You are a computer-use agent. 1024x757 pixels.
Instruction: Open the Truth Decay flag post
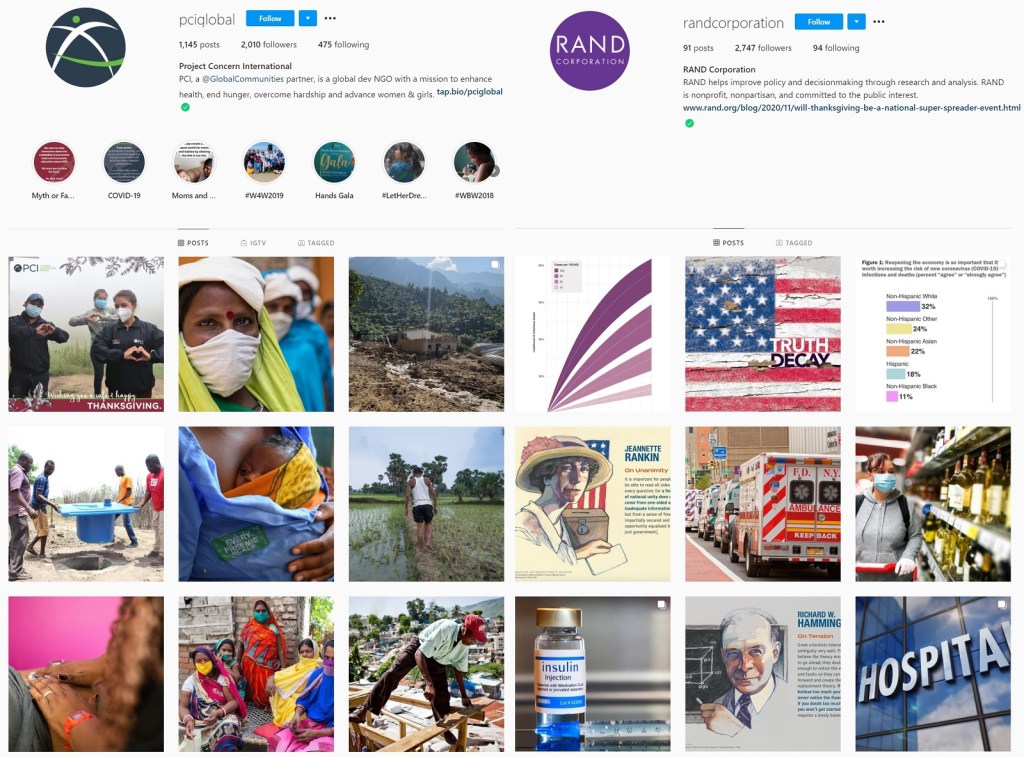point(763,334)
